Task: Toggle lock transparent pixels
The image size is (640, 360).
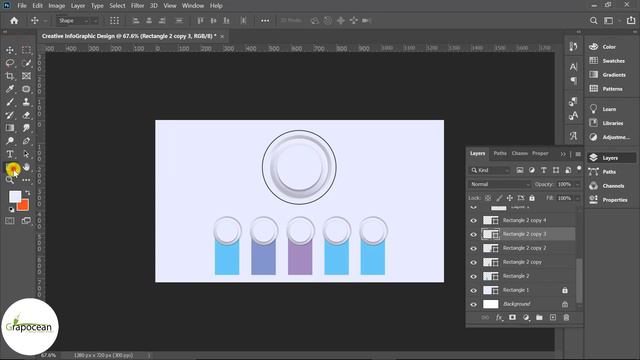Action: coord(488,198)
